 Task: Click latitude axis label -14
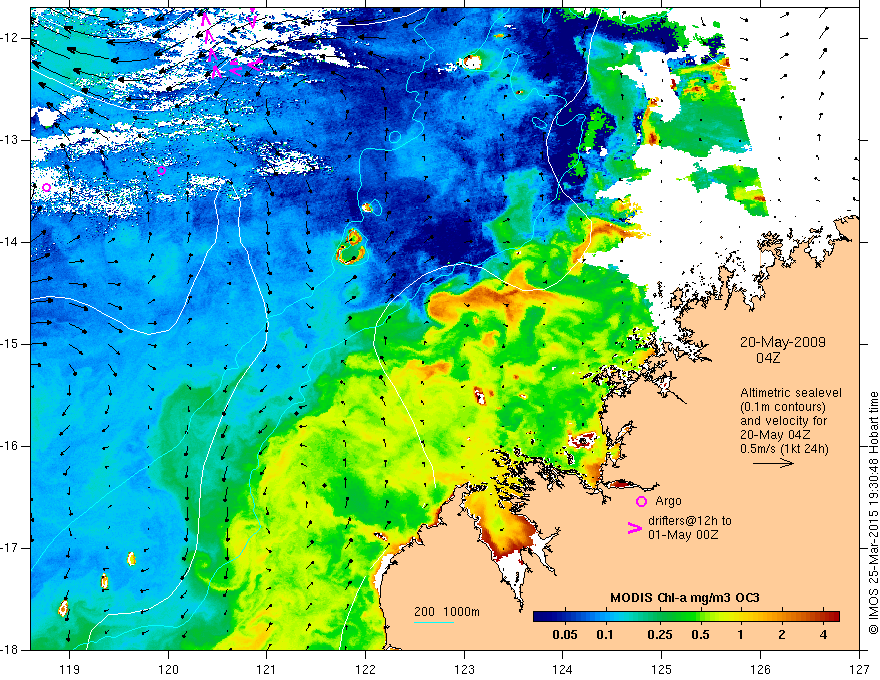click(x=11, y=242)
